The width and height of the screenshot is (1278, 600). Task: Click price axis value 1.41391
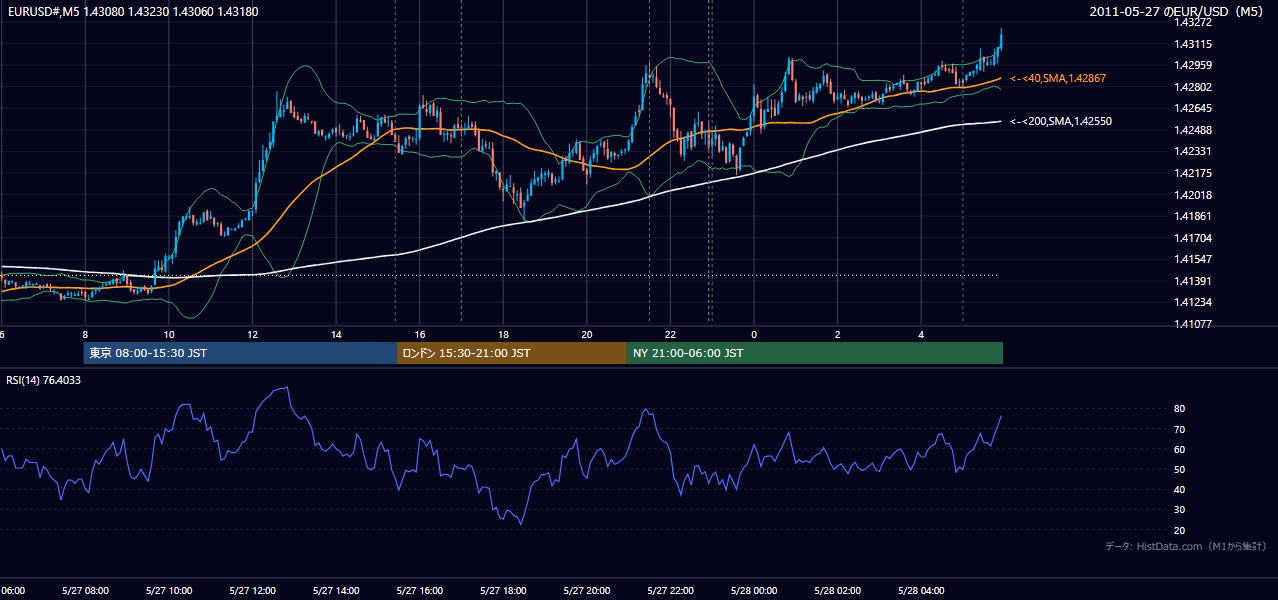pos(1193,281)
